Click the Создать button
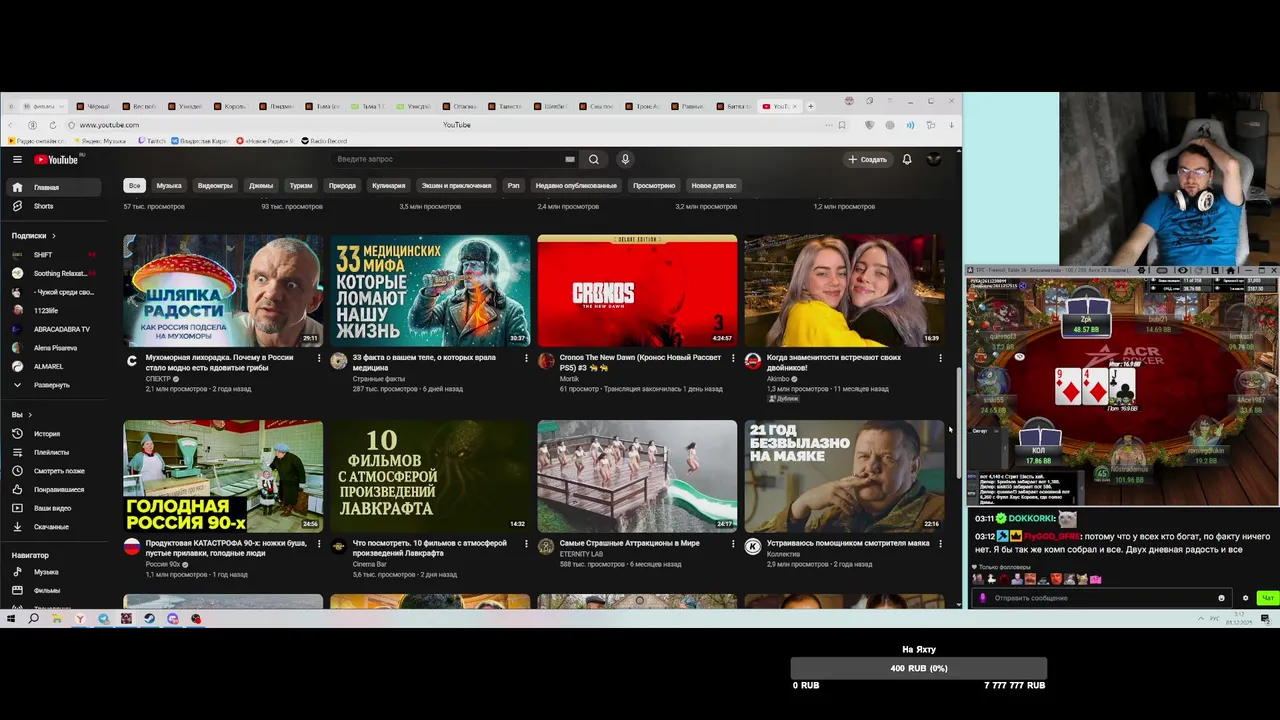 click(x=867, y=159)
